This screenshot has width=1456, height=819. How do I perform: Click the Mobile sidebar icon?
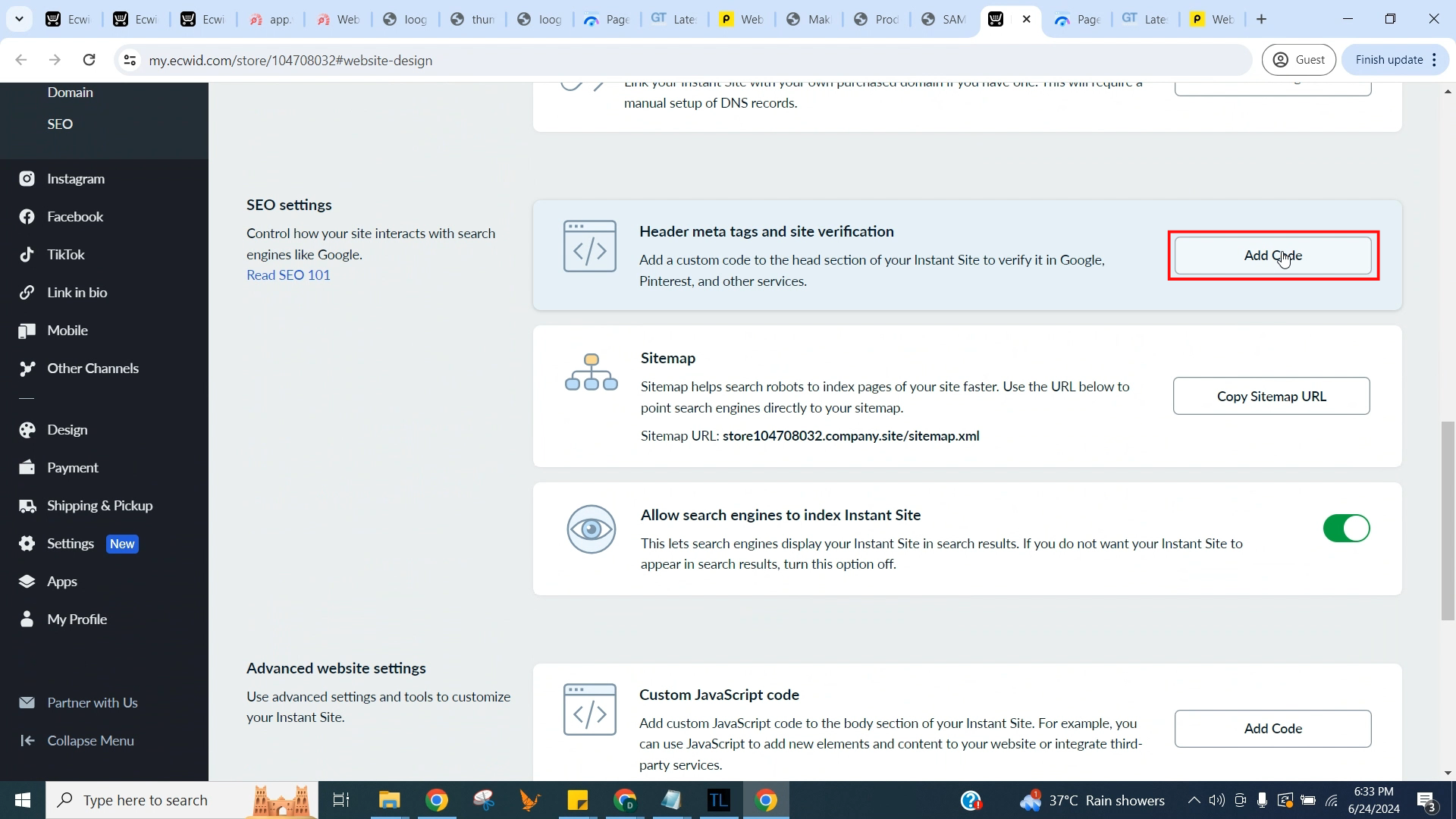click(27, 331)
